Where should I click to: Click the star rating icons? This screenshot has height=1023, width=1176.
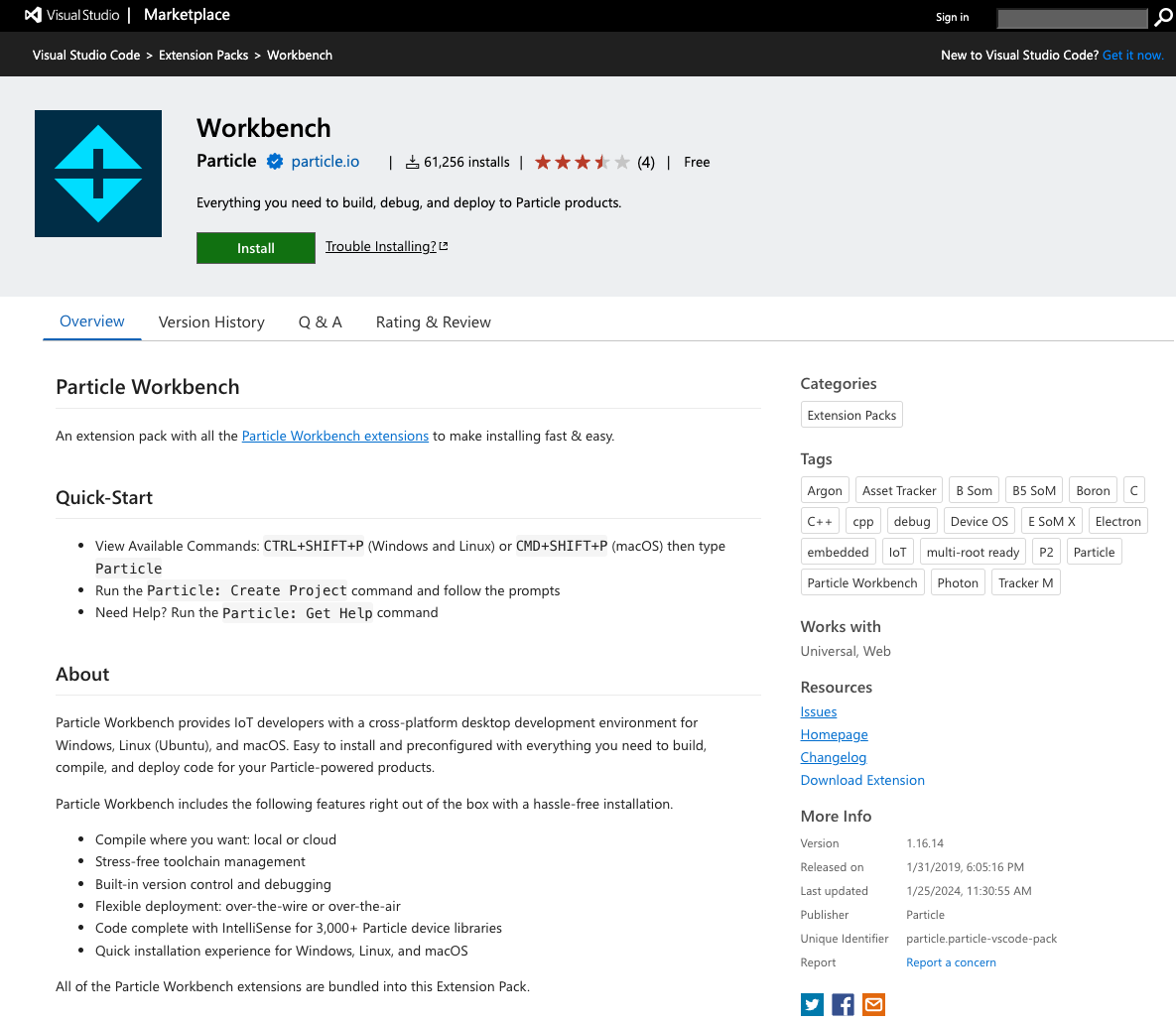coord(582,162)
